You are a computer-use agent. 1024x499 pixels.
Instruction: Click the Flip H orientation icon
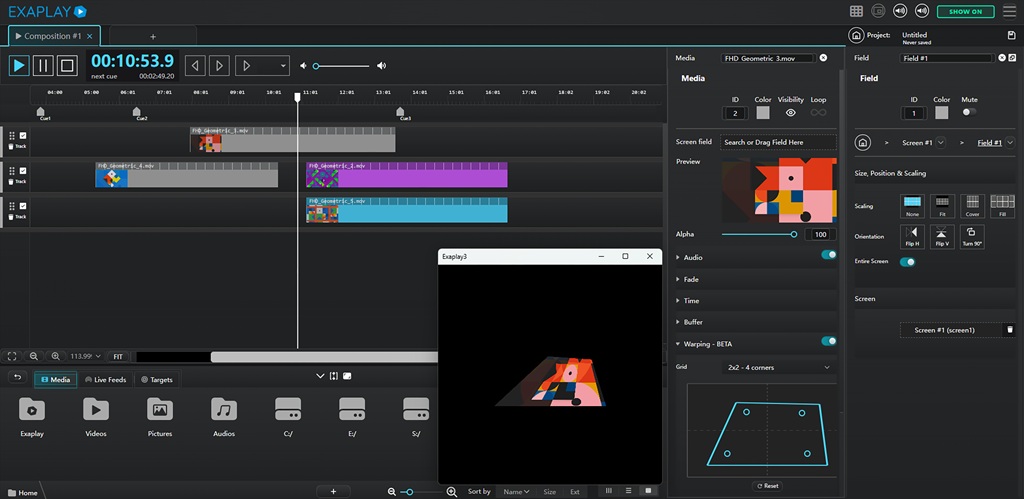912,236
